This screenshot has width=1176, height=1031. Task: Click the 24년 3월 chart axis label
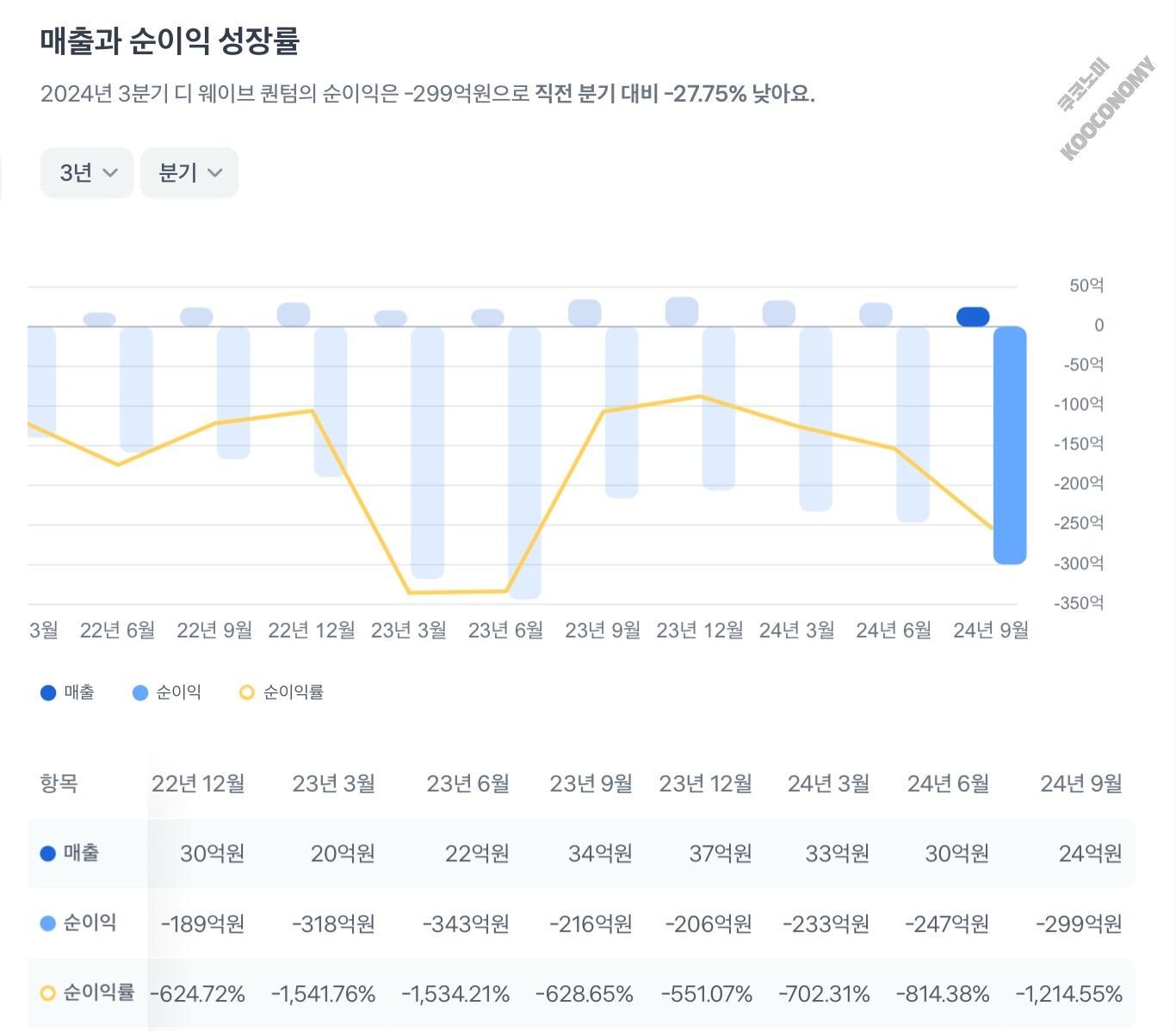[x=796, y=630]
